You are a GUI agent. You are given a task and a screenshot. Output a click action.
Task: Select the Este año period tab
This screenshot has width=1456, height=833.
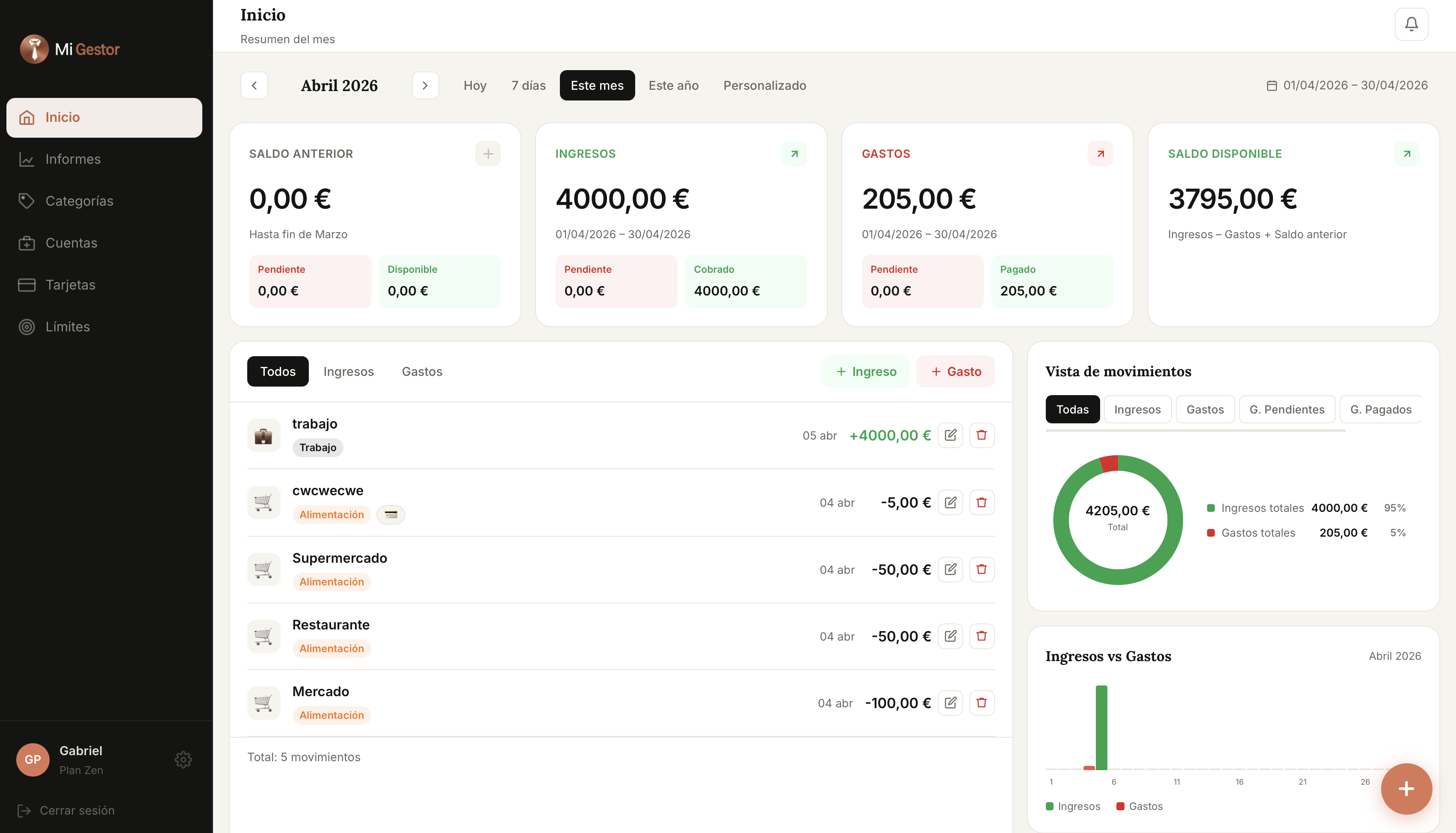[673, 85]
